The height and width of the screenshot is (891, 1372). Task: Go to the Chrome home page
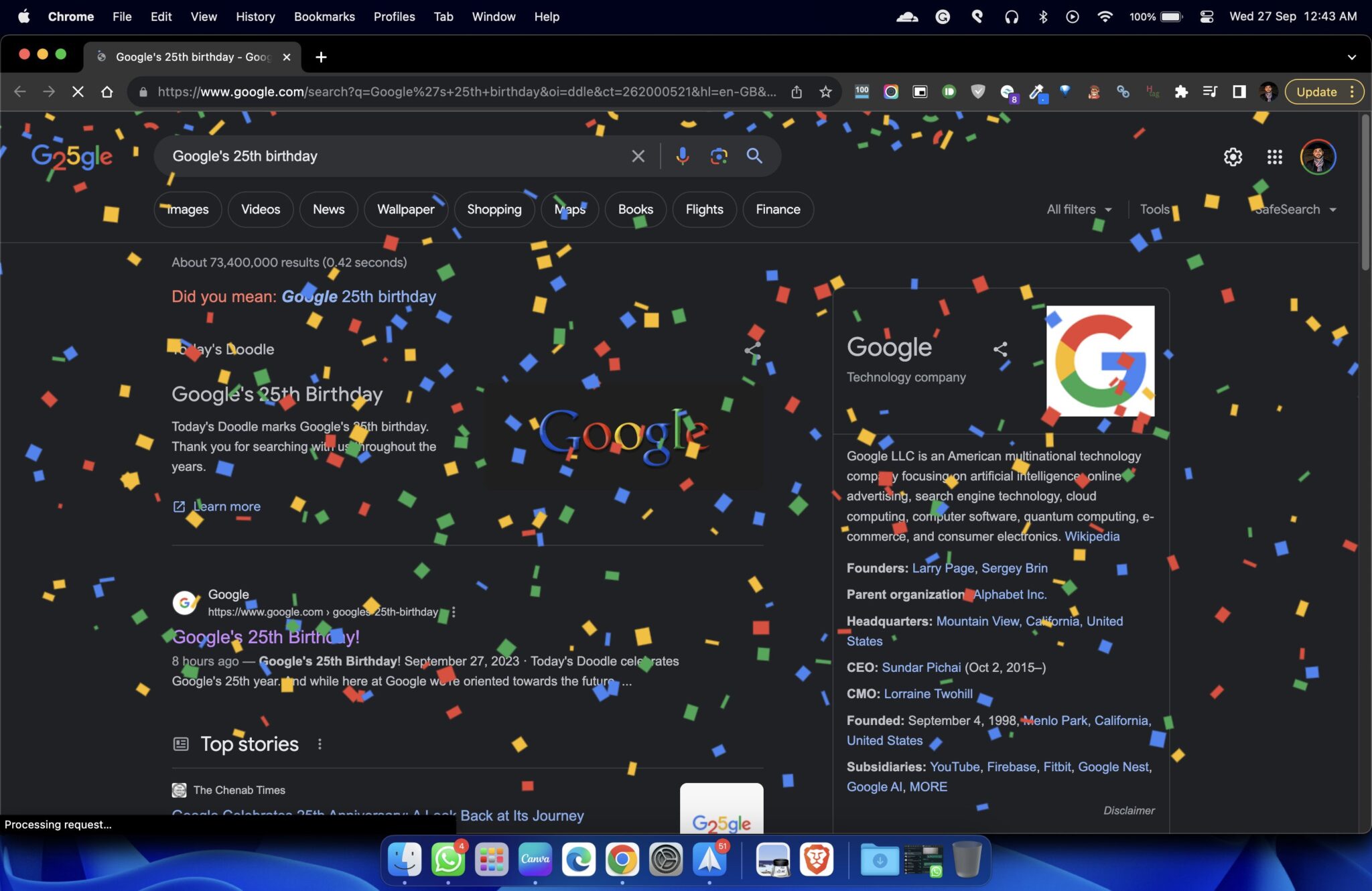[x=107, y=92]
